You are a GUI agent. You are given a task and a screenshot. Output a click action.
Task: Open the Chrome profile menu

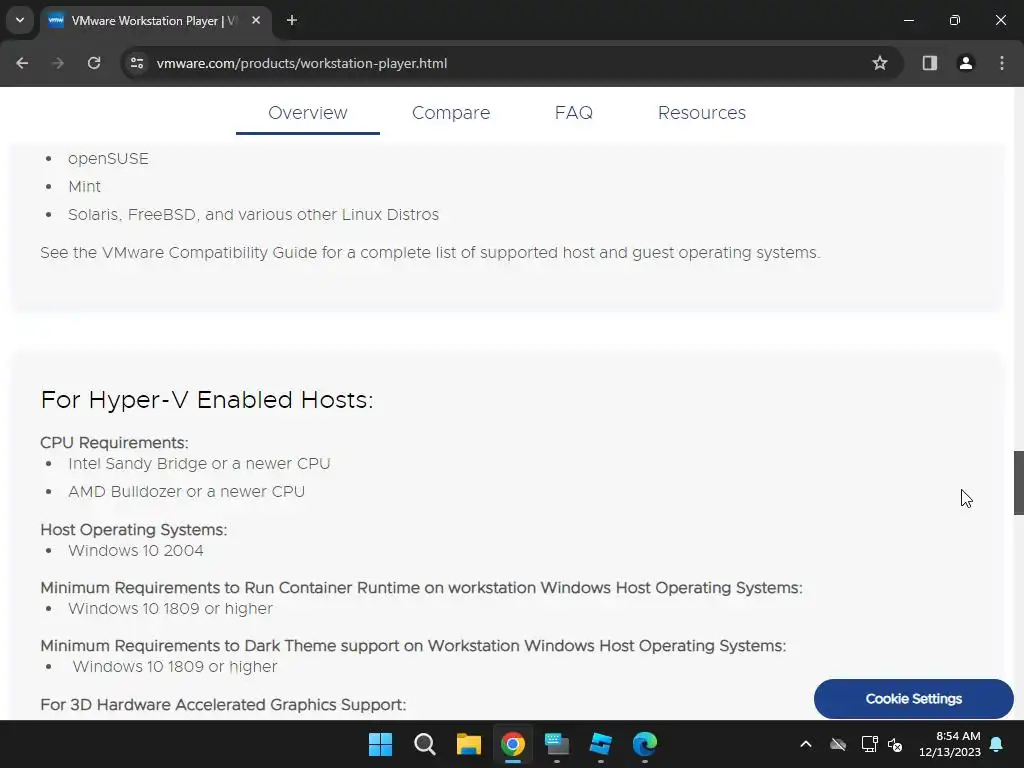(x=965, y=63)
